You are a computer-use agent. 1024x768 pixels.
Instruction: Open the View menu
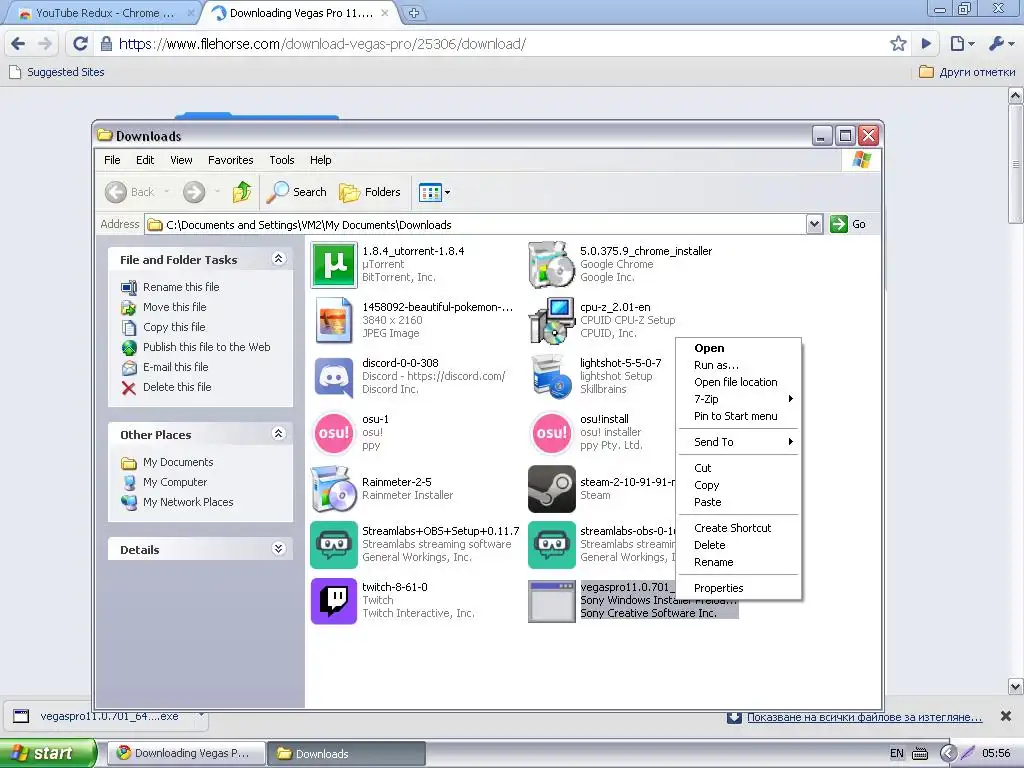pos(181,160)
